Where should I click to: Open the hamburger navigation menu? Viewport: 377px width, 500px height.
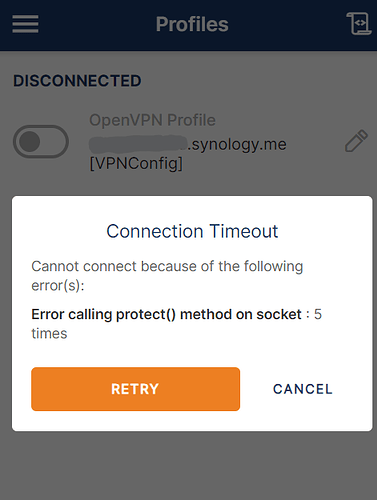tap(25, 24)
